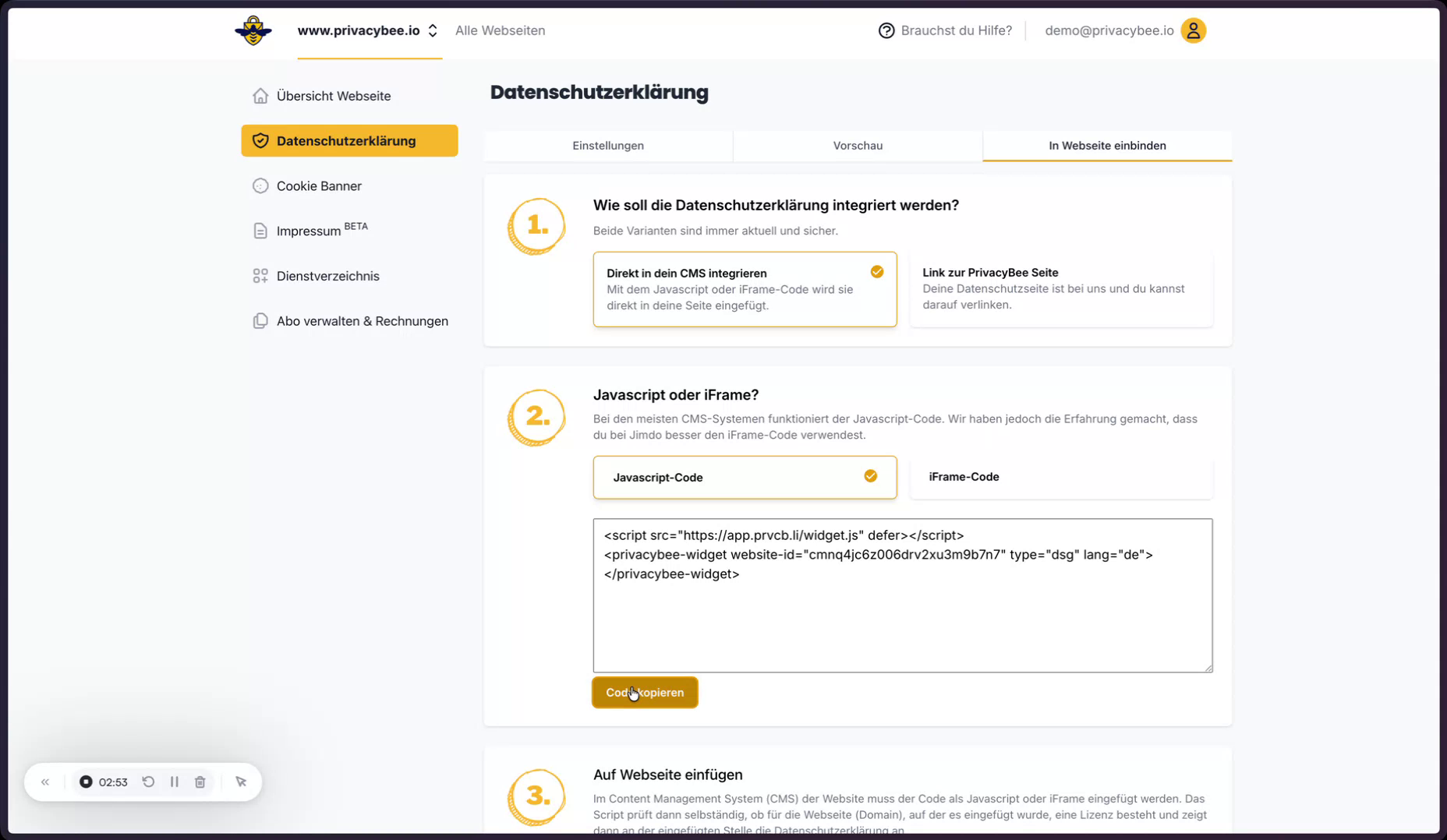Click heading Javascript oder iFrame?
The width and height of the screenshot is (1447, 840).
click(676, 395)
